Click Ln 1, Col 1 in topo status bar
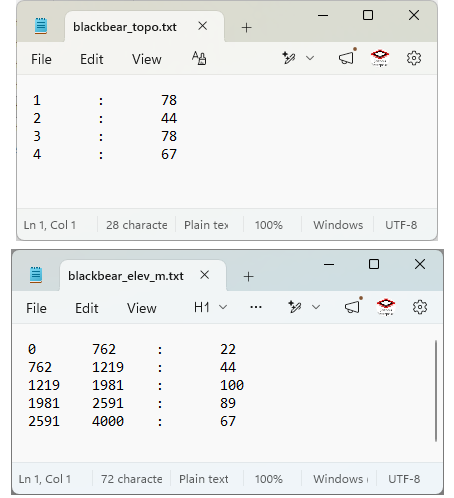This screenshot has height=498, width=454. click(50, 225)
